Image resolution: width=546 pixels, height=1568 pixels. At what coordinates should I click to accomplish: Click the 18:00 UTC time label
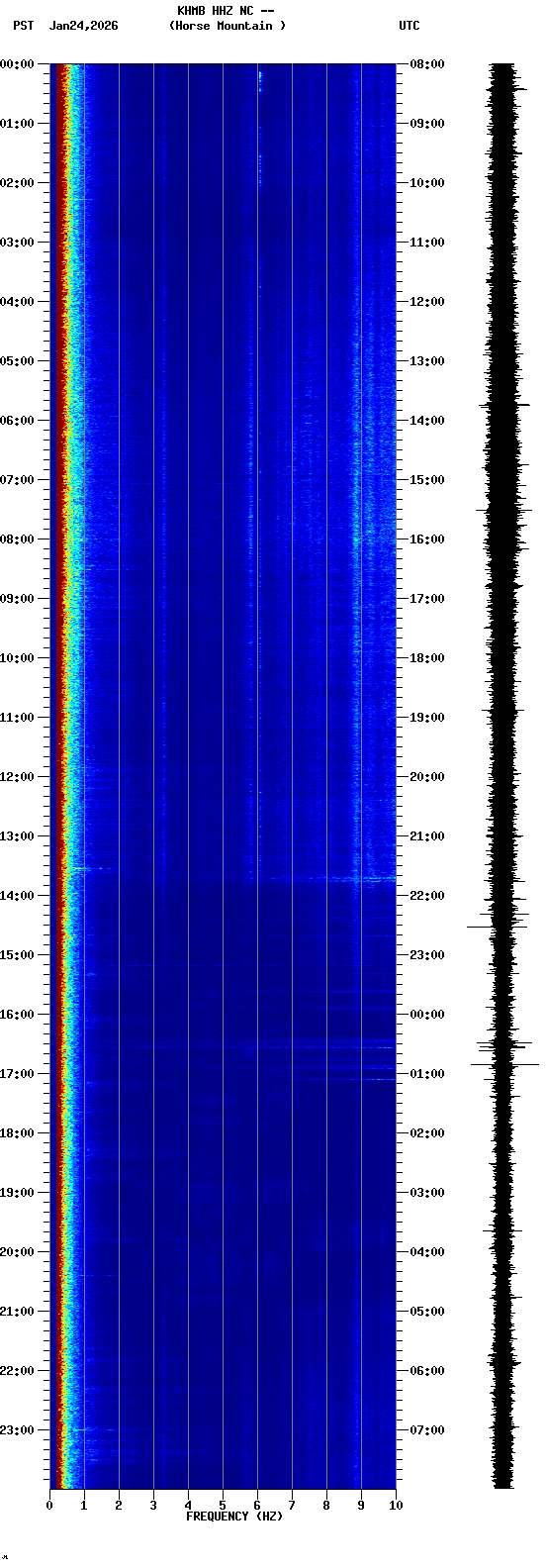[x=426, y=658]
